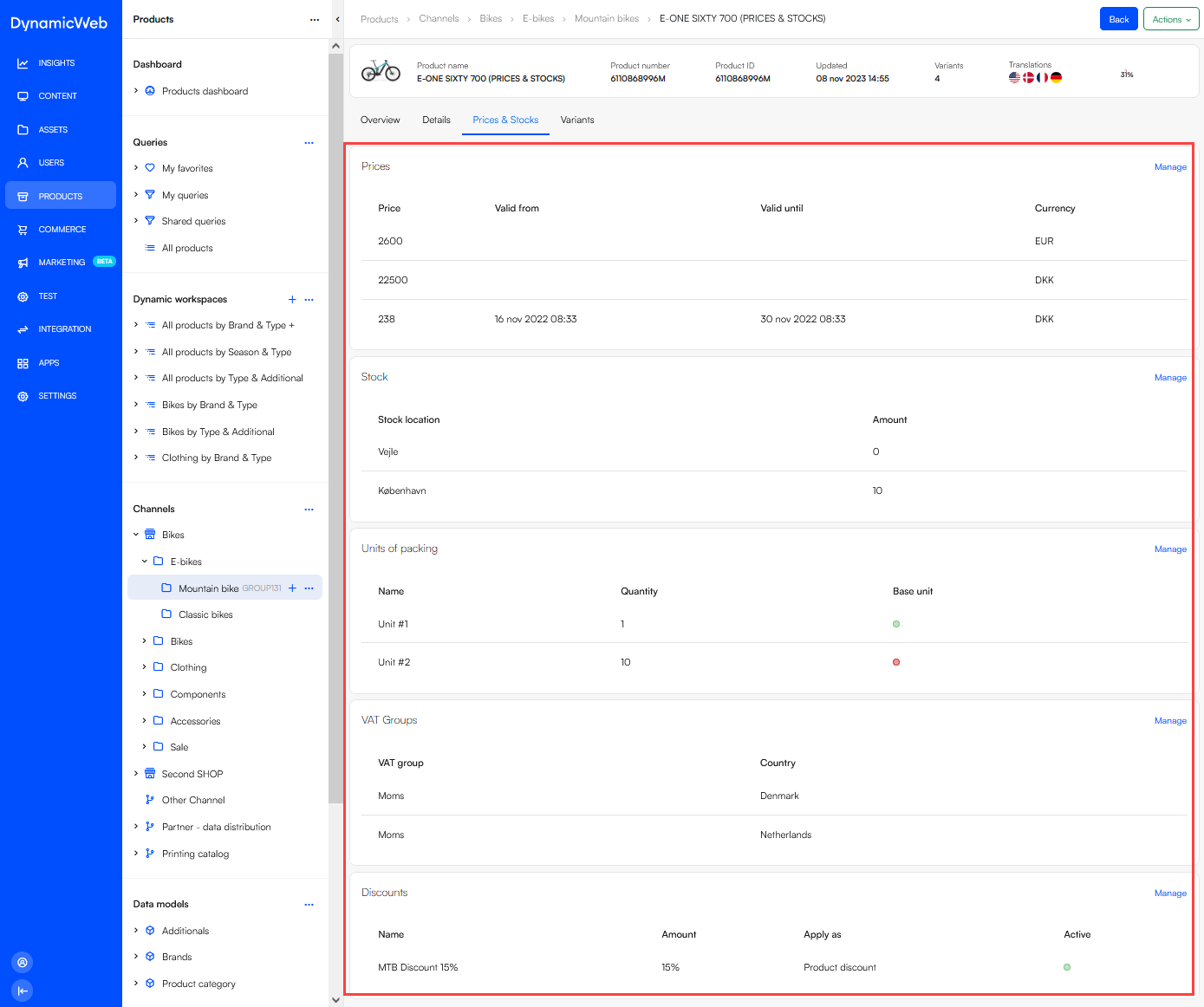The image size is (1204, 1007).
Task: Click tree panel scrollbar down arrow
Action: [x=336, y=1000]
